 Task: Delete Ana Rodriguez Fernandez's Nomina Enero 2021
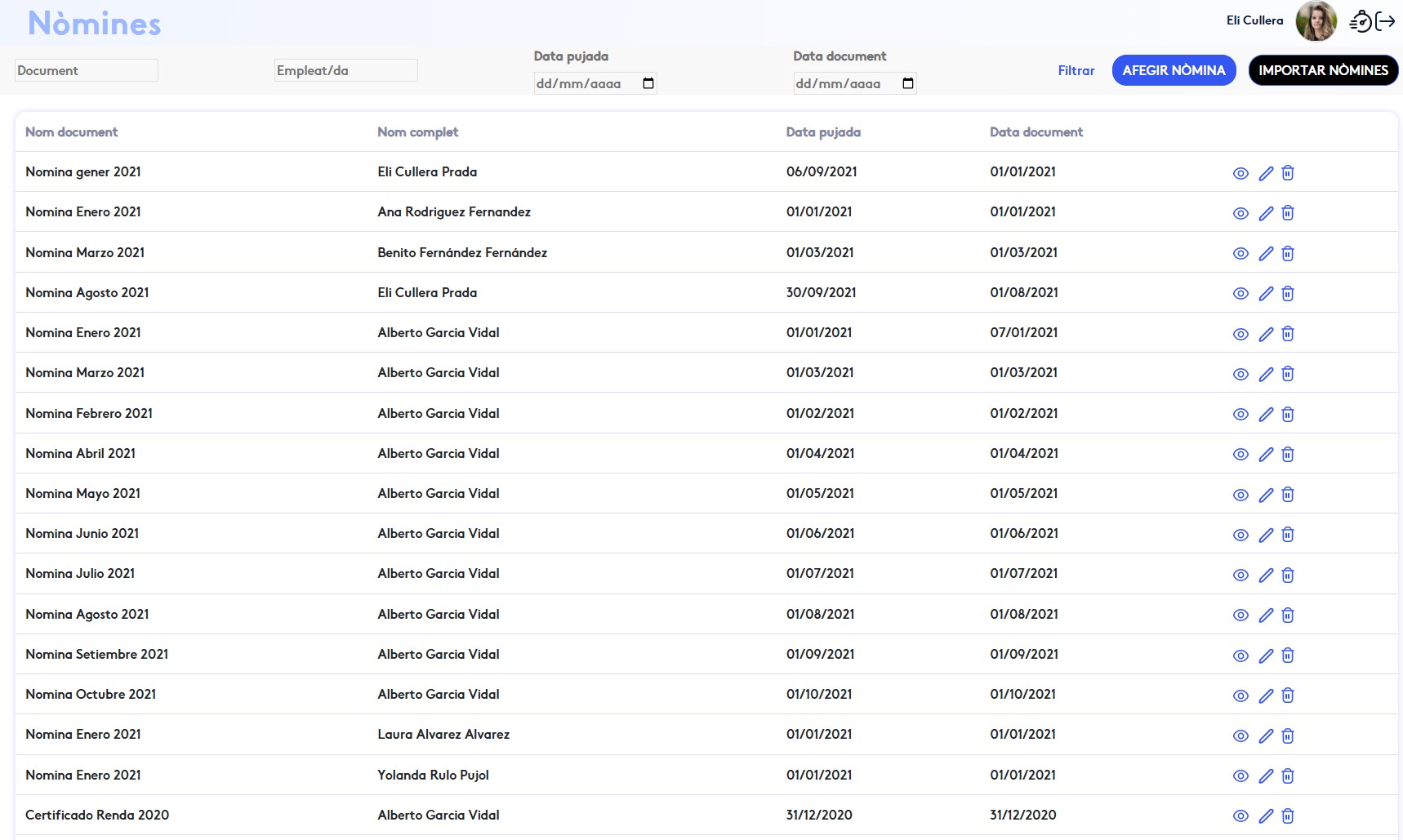[1288, 213]
